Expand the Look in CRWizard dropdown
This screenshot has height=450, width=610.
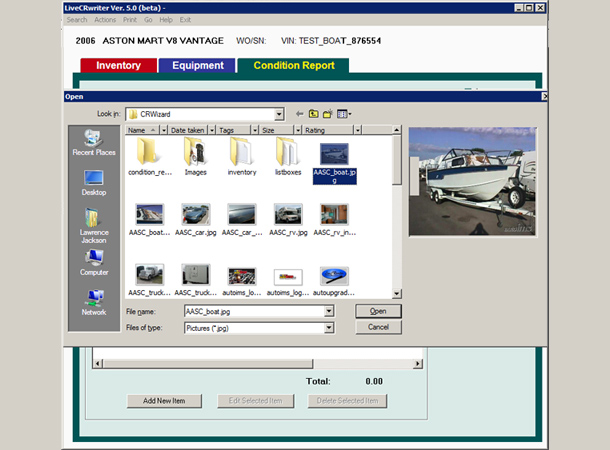[x=279, y=114]
